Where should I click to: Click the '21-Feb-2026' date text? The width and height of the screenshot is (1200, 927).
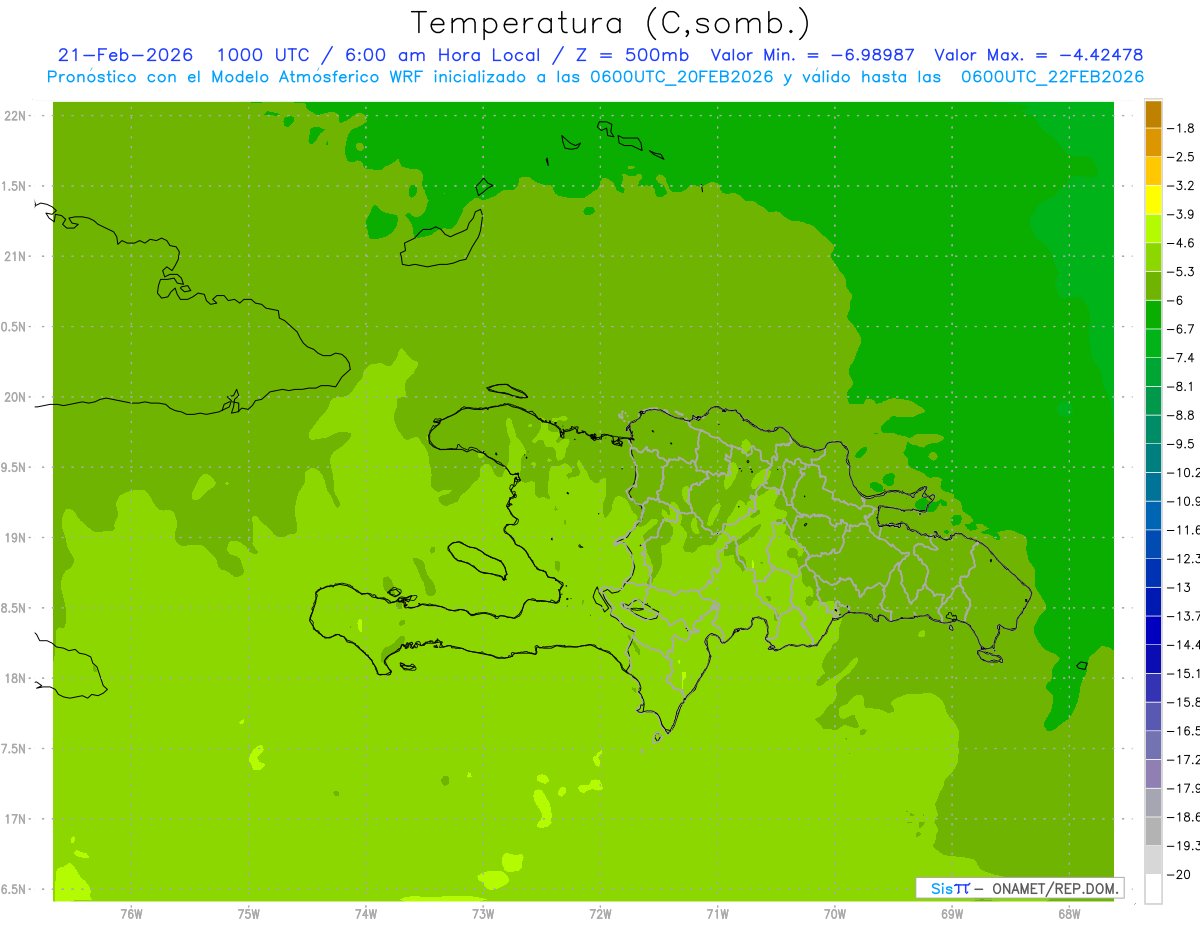(x=126, y=55)
